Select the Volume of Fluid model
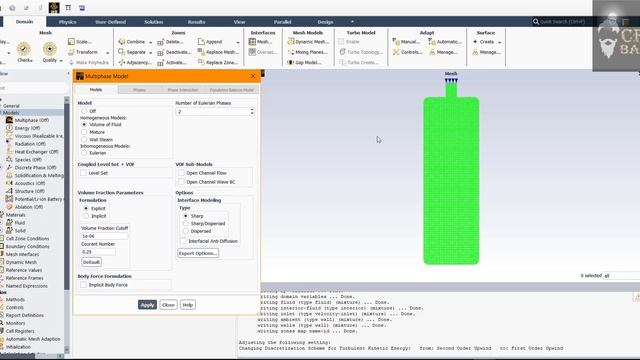The height and width of the screenshot is (360, 640). 84,124
